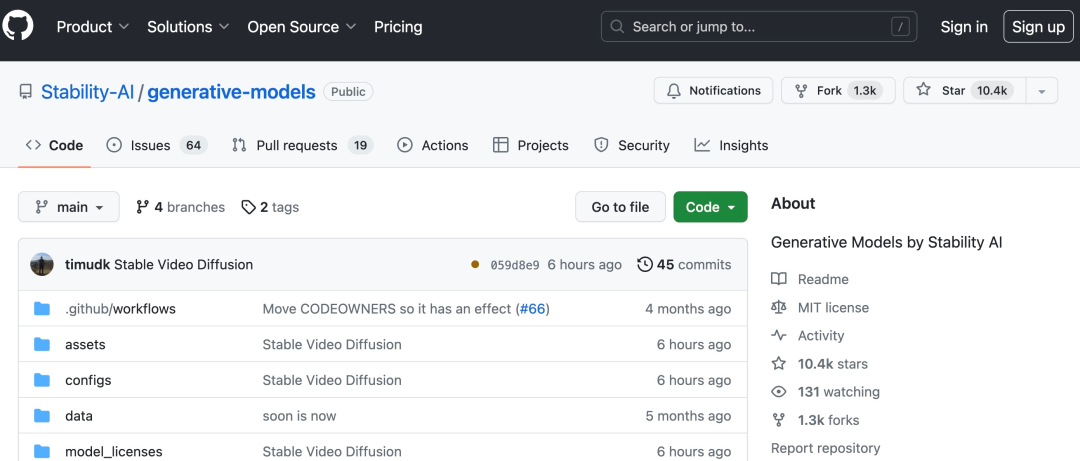This screenshot has width=1080, height=461.
Task: Expand the Solutions menu
Action: click(x=188, y=27)
